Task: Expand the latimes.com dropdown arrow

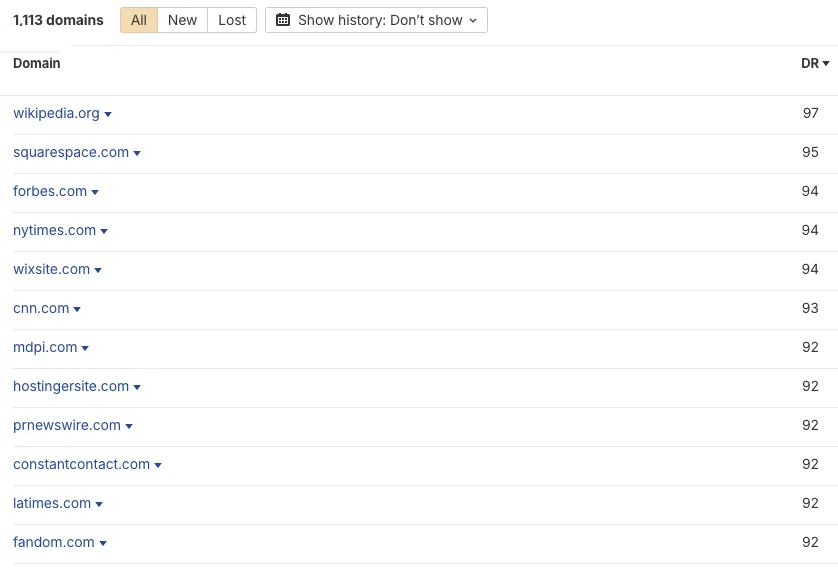Action: coord(99,504)
